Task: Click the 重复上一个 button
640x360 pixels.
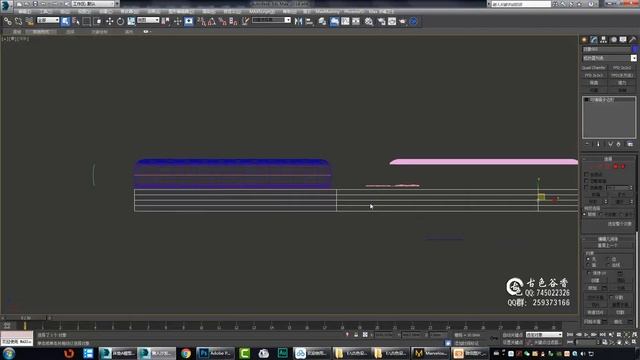Action: tap(607, 245)
